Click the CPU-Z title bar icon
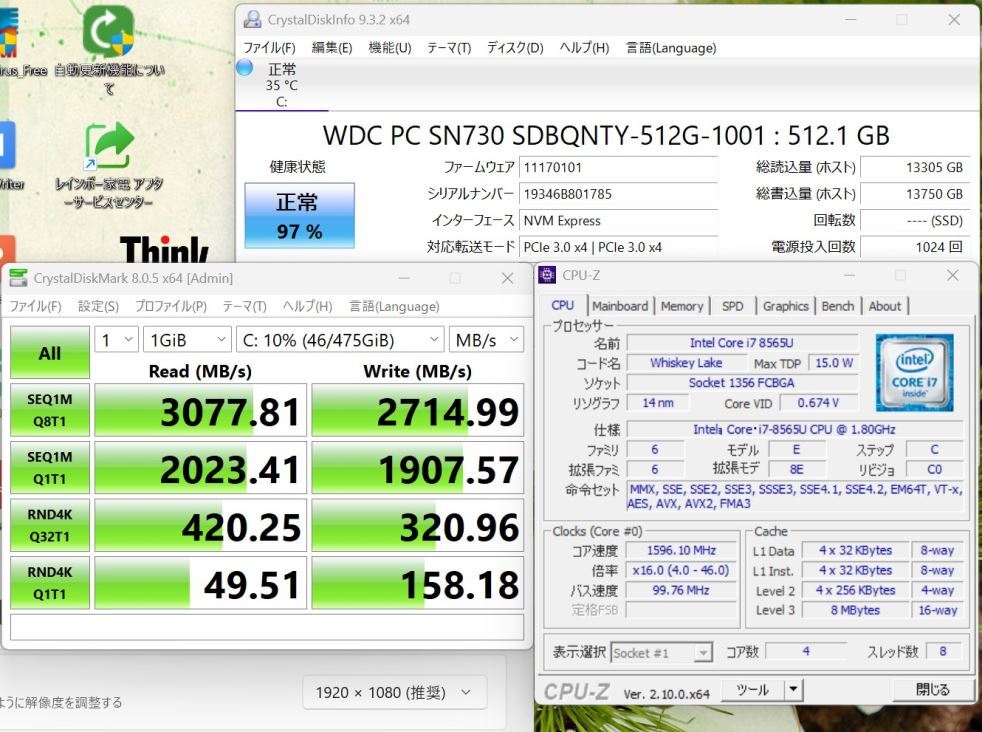This screenshot has height=732, width=982. (x=548, y=275)
